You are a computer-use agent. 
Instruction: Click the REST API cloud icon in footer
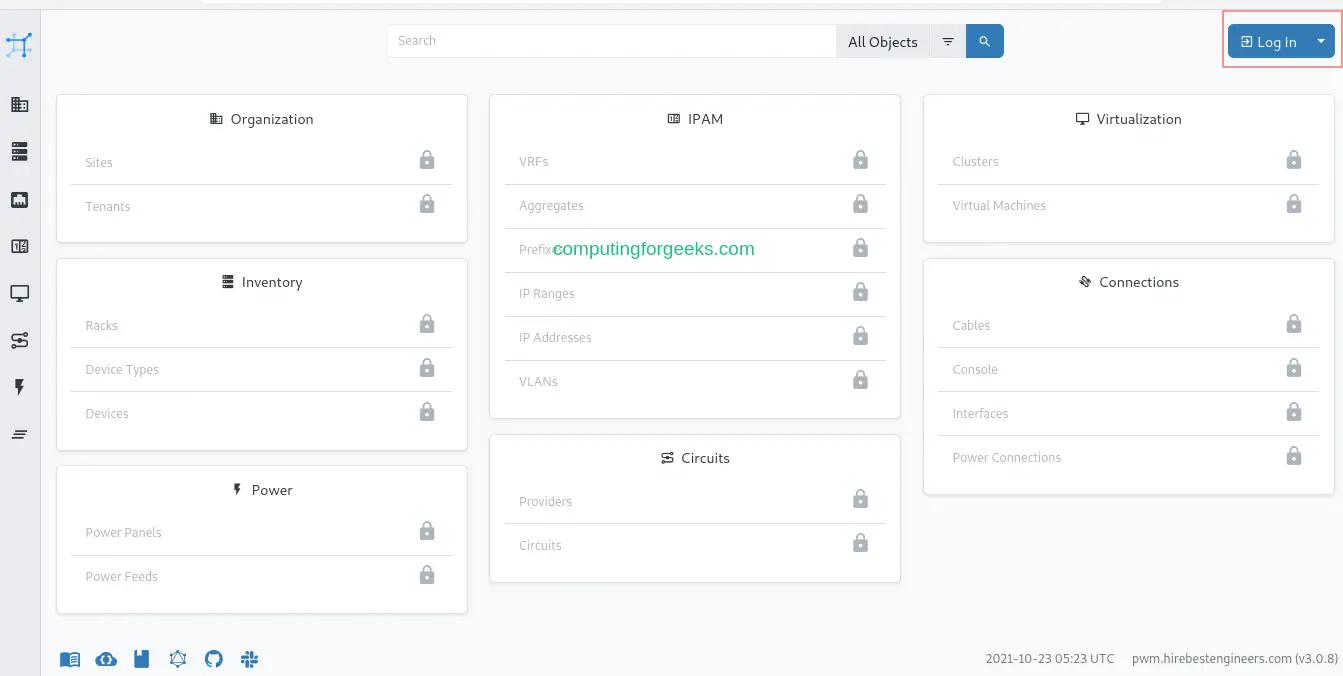point(106,659)
